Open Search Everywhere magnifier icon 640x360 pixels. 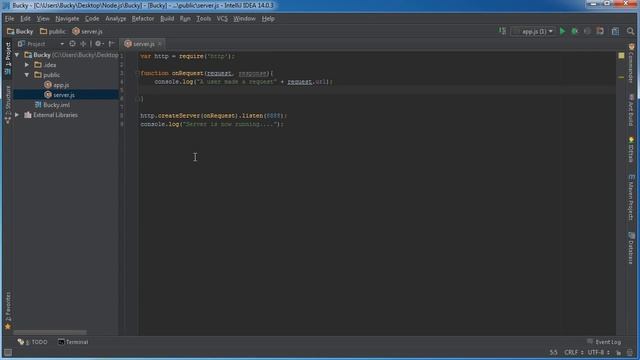(x=630, y=31)
